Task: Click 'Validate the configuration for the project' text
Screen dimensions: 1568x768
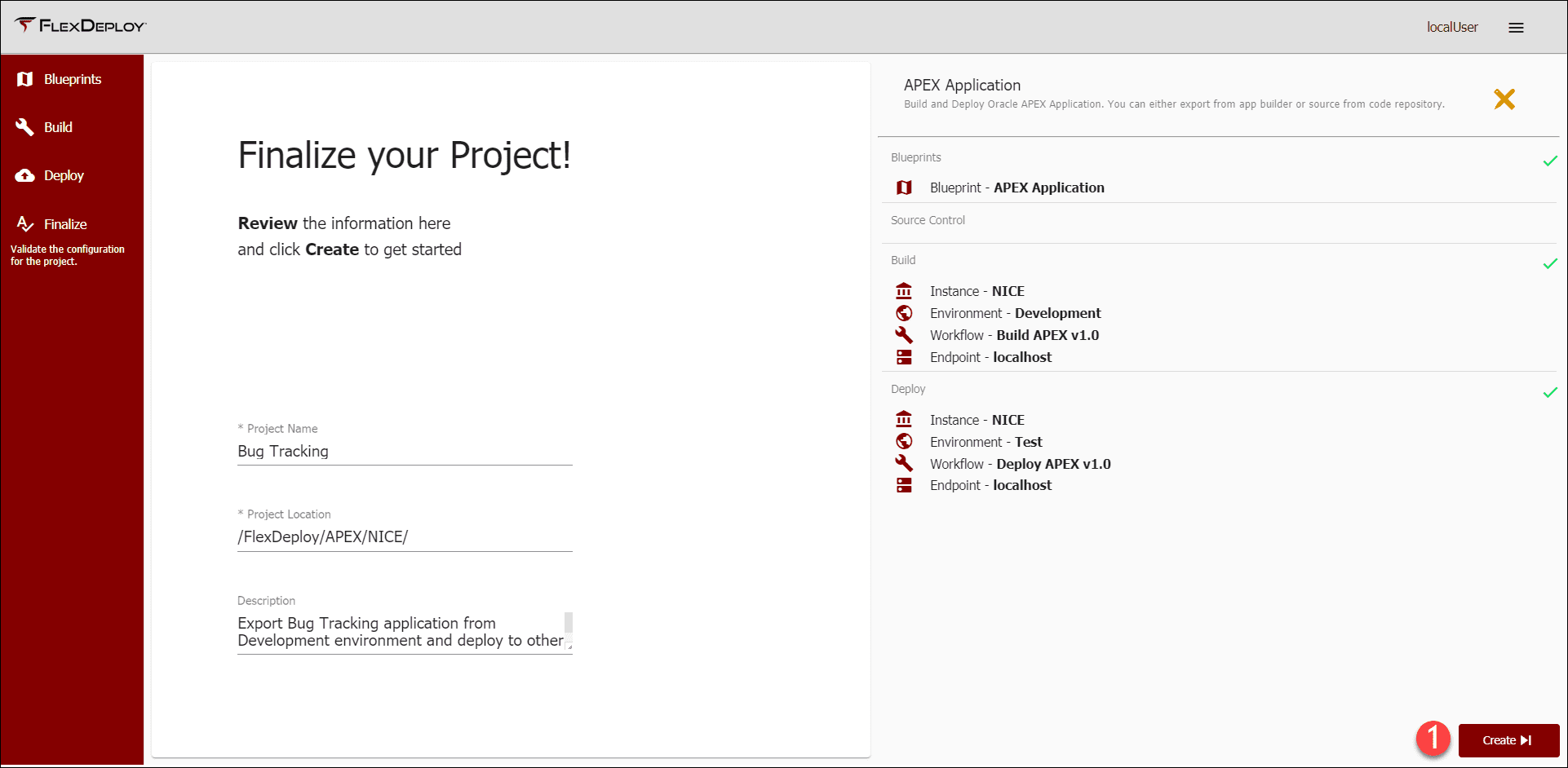Action: click(68, 255)
